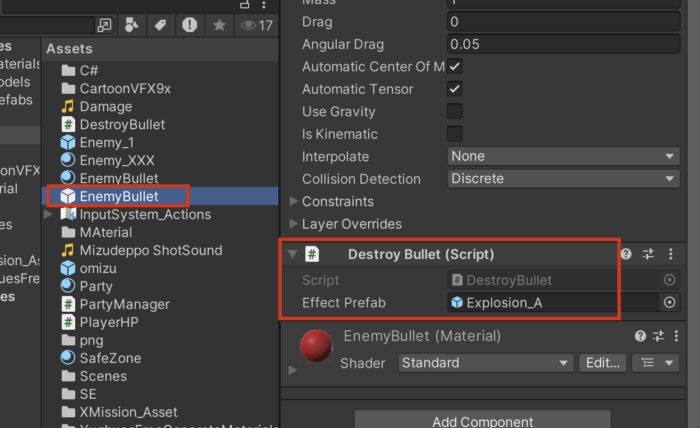This screenshot has width=700, height=428.
Task: Click the Search by Type filter icon
Action: [131, 25]
